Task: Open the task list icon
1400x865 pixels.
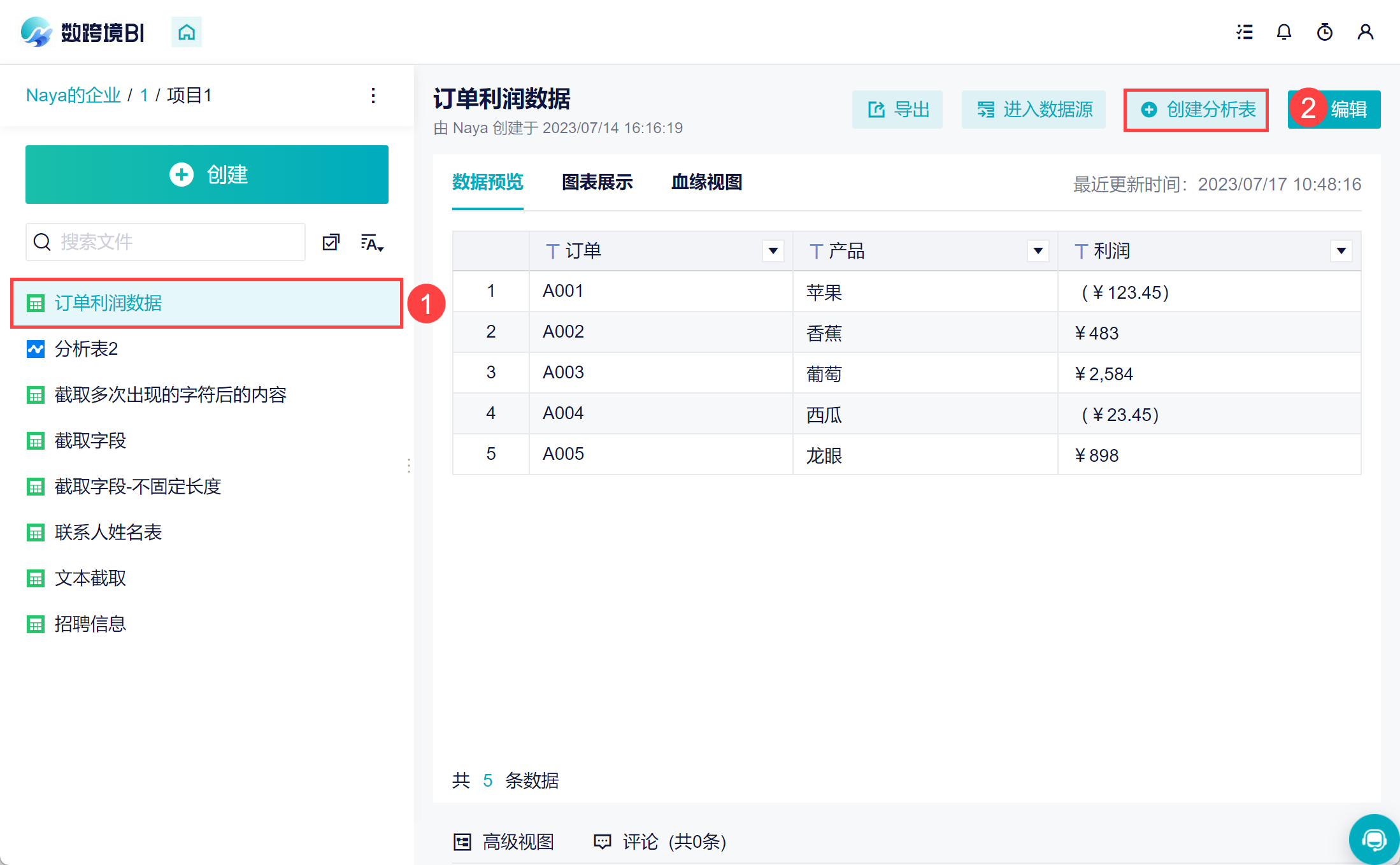Action: click(1245, 32)
